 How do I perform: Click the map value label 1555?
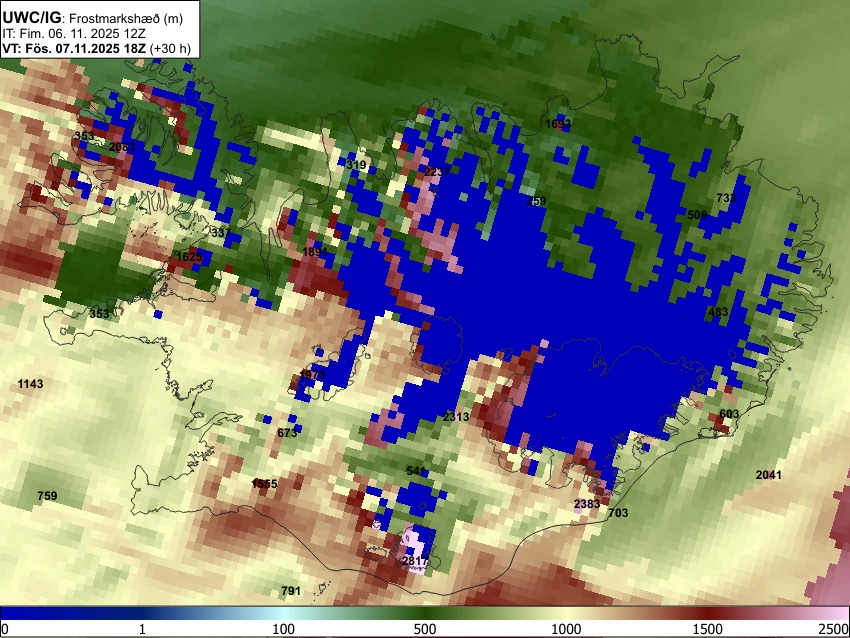265,484
